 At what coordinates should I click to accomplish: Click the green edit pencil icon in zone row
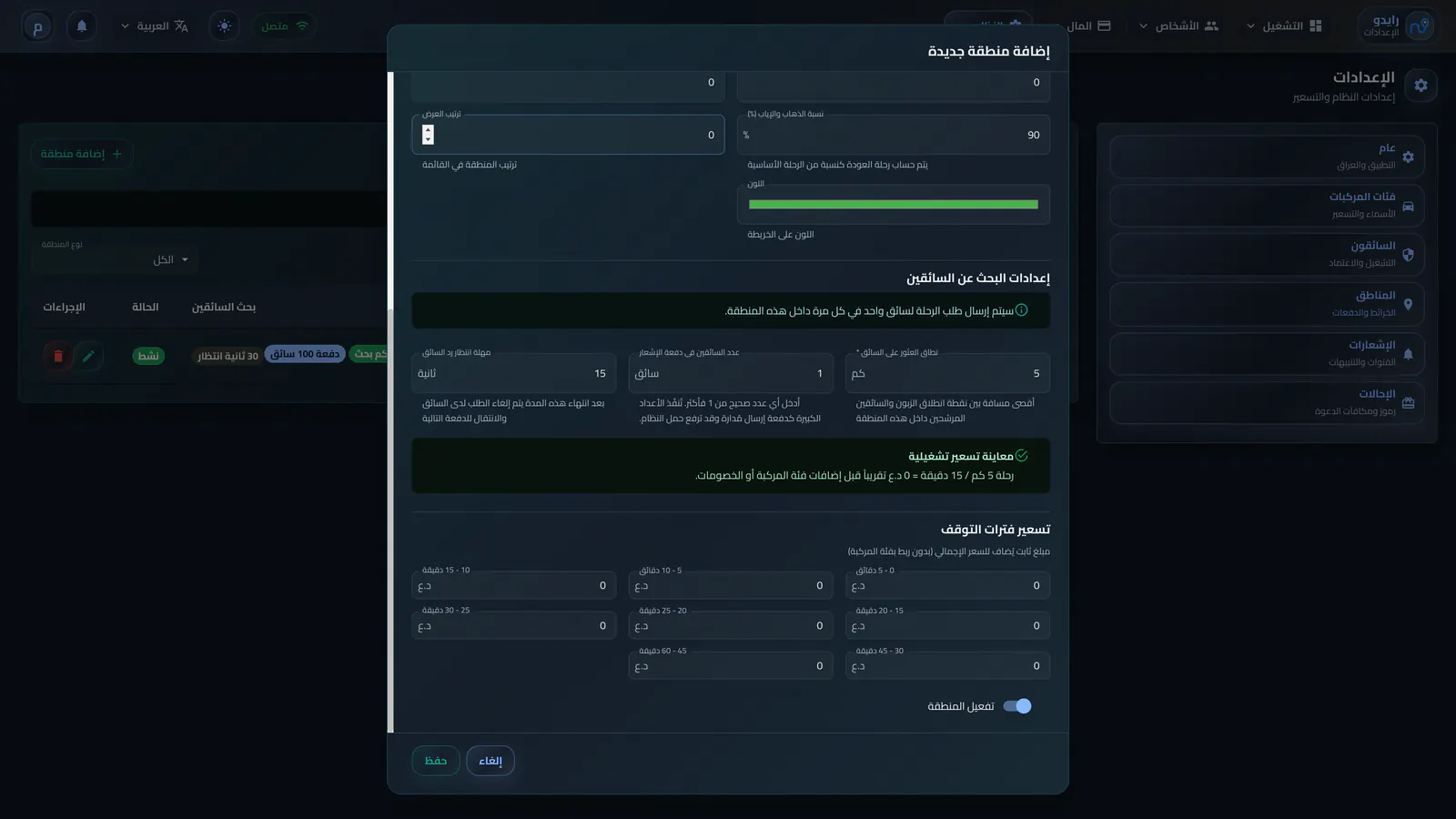click(88, 356)
